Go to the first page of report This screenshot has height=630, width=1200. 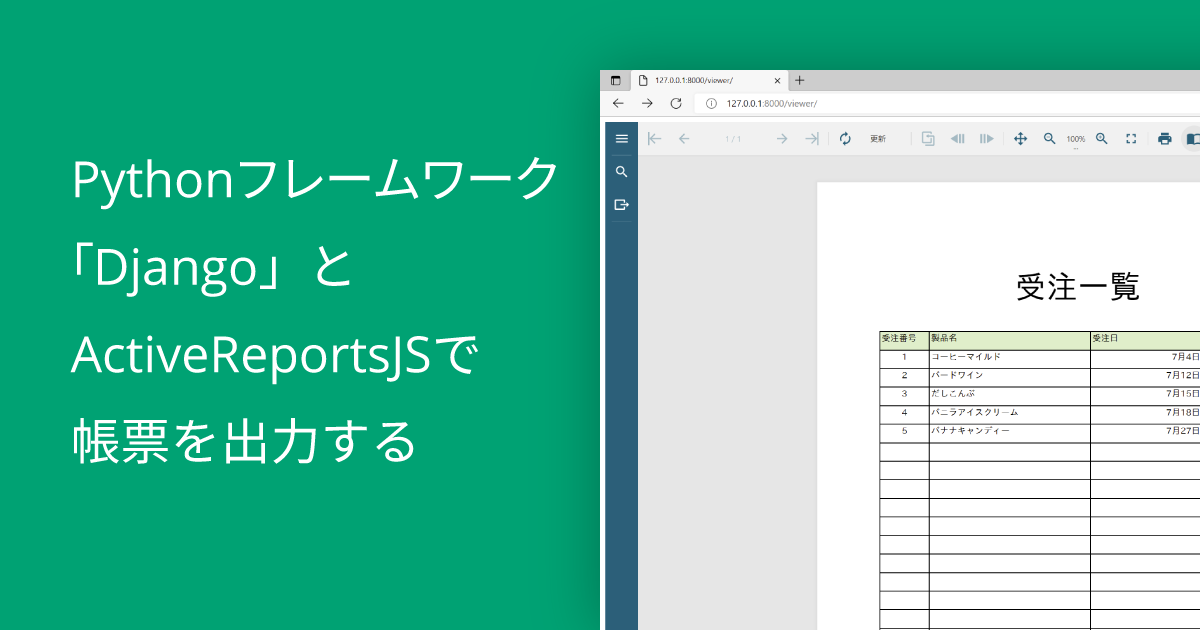[654, 139]
